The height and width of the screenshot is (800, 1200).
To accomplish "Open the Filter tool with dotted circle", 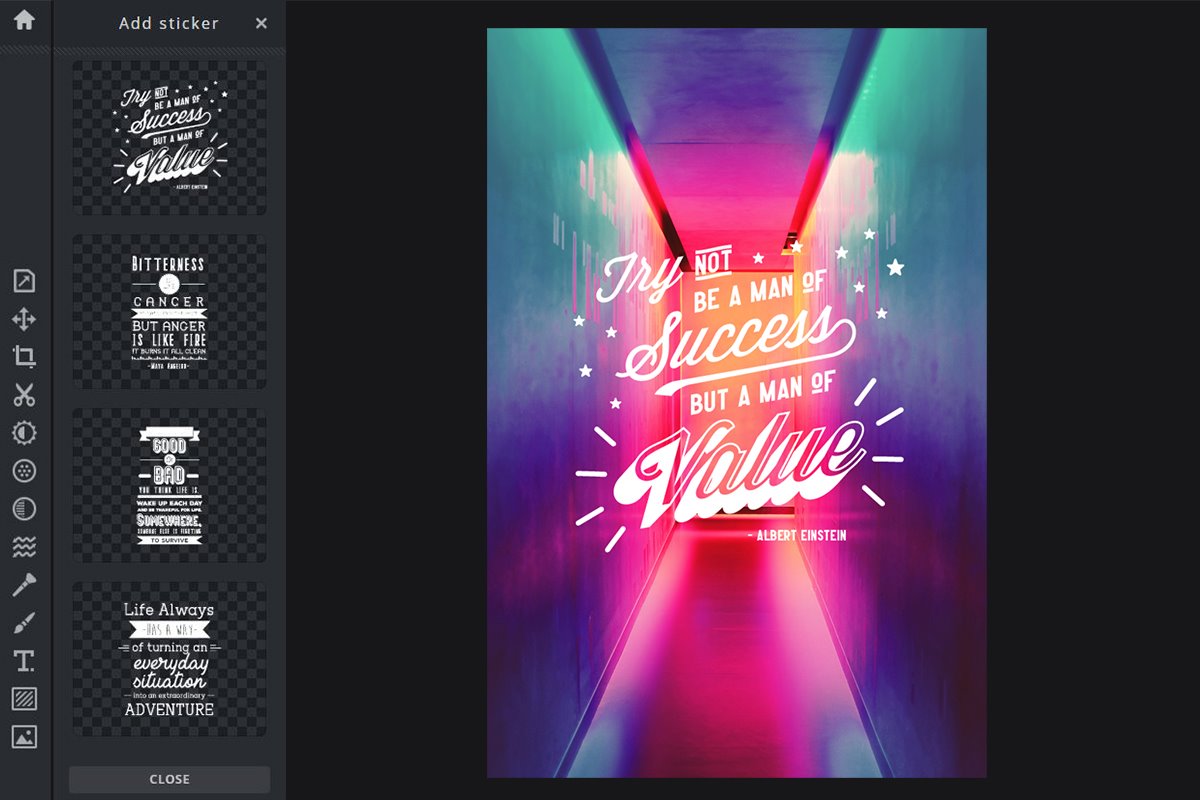I will pyautogui.click(x=24, y=471).
